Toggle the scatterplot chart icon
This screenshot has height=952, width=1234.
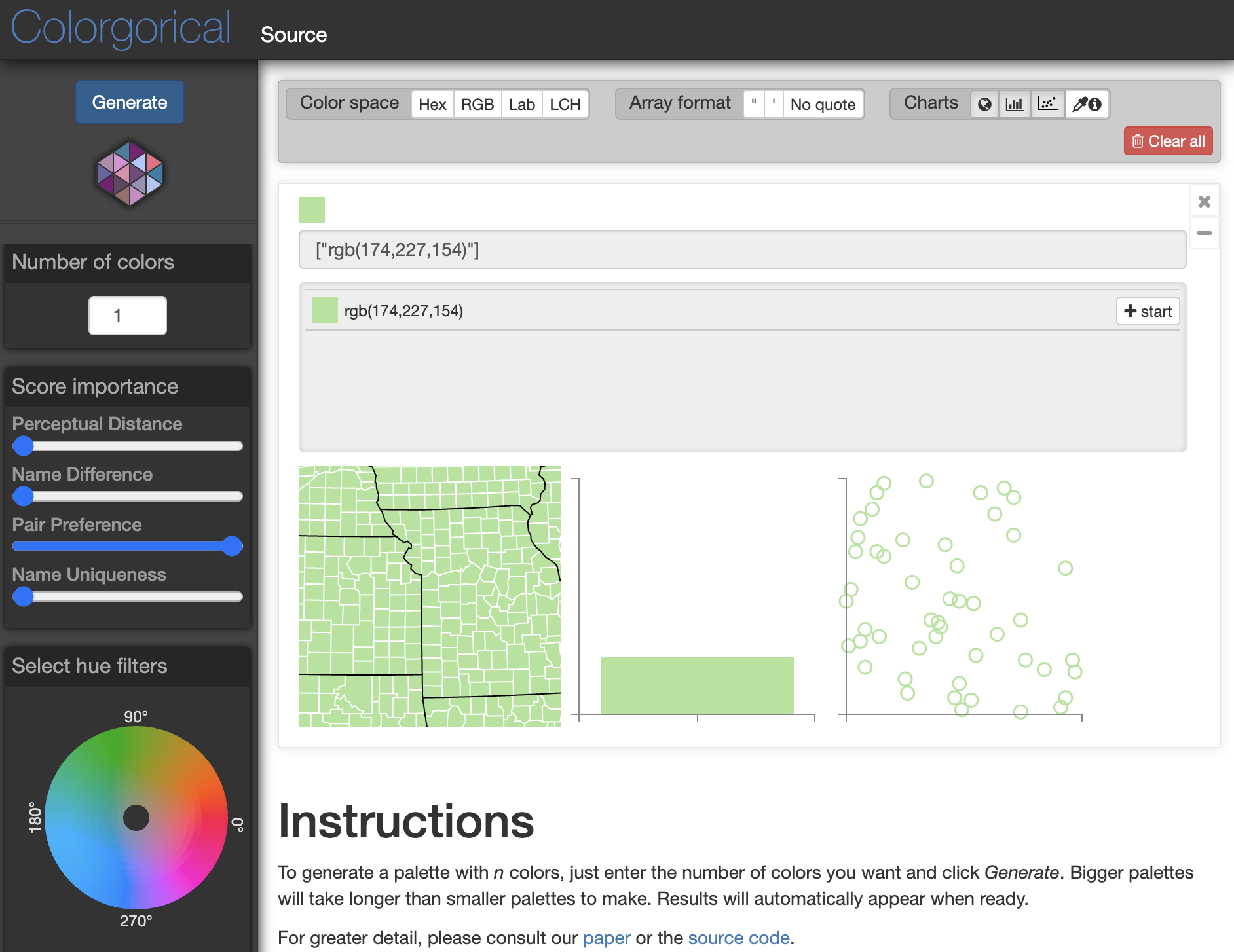pos(1047,104)
